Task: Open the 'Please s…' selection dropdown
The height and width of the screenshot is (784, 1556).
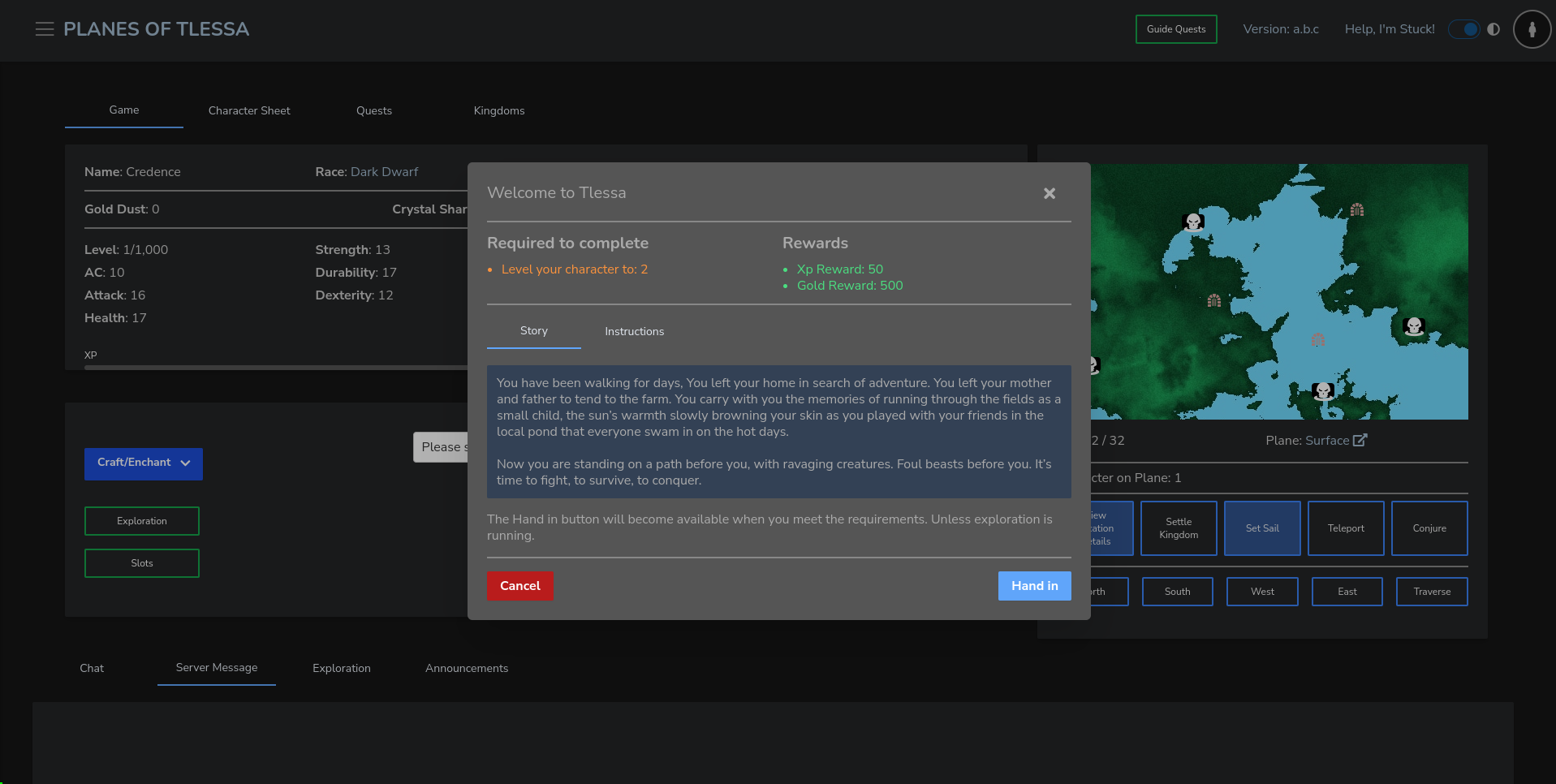Action: tap(441, 447)
